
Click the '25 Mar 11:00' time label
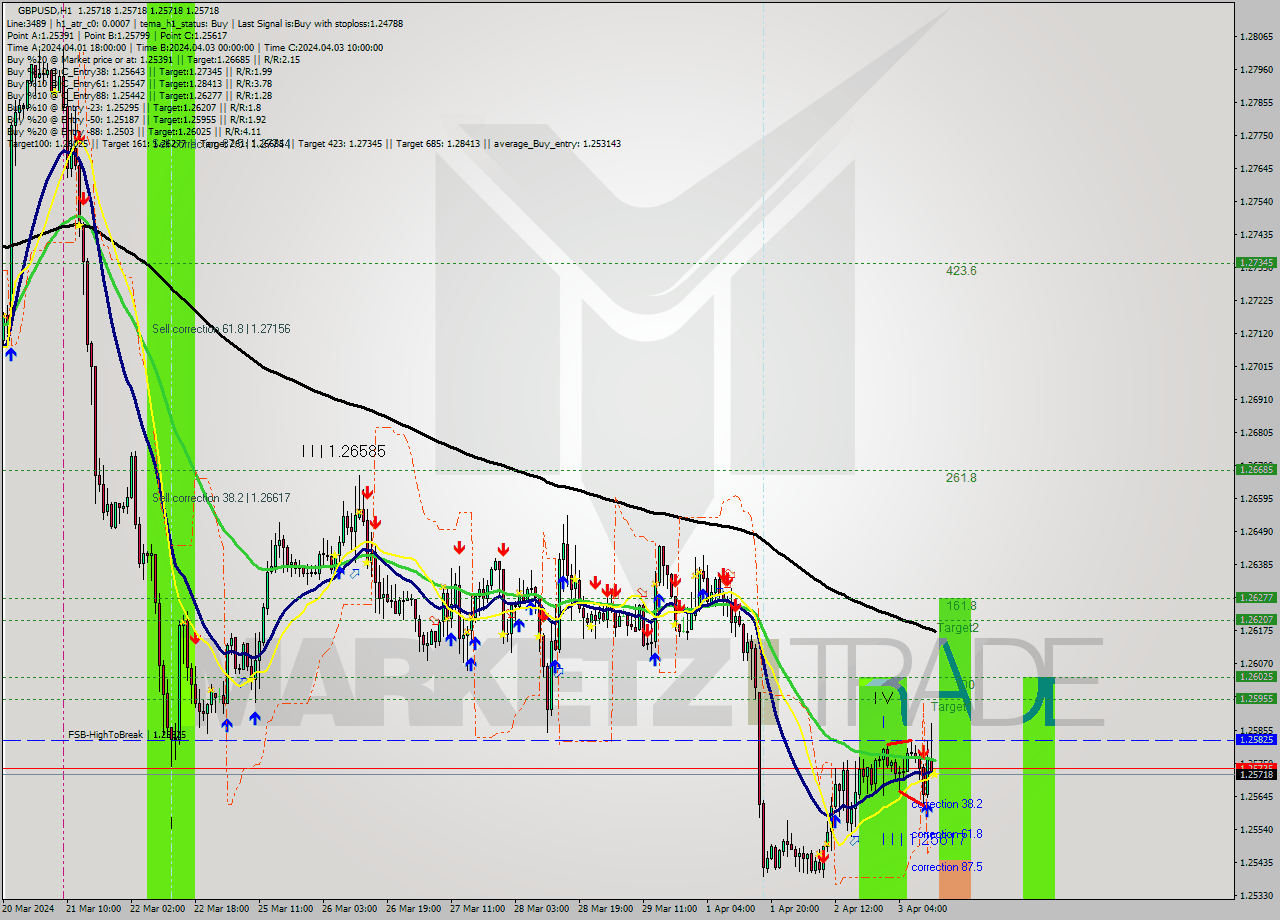(284, 909)
